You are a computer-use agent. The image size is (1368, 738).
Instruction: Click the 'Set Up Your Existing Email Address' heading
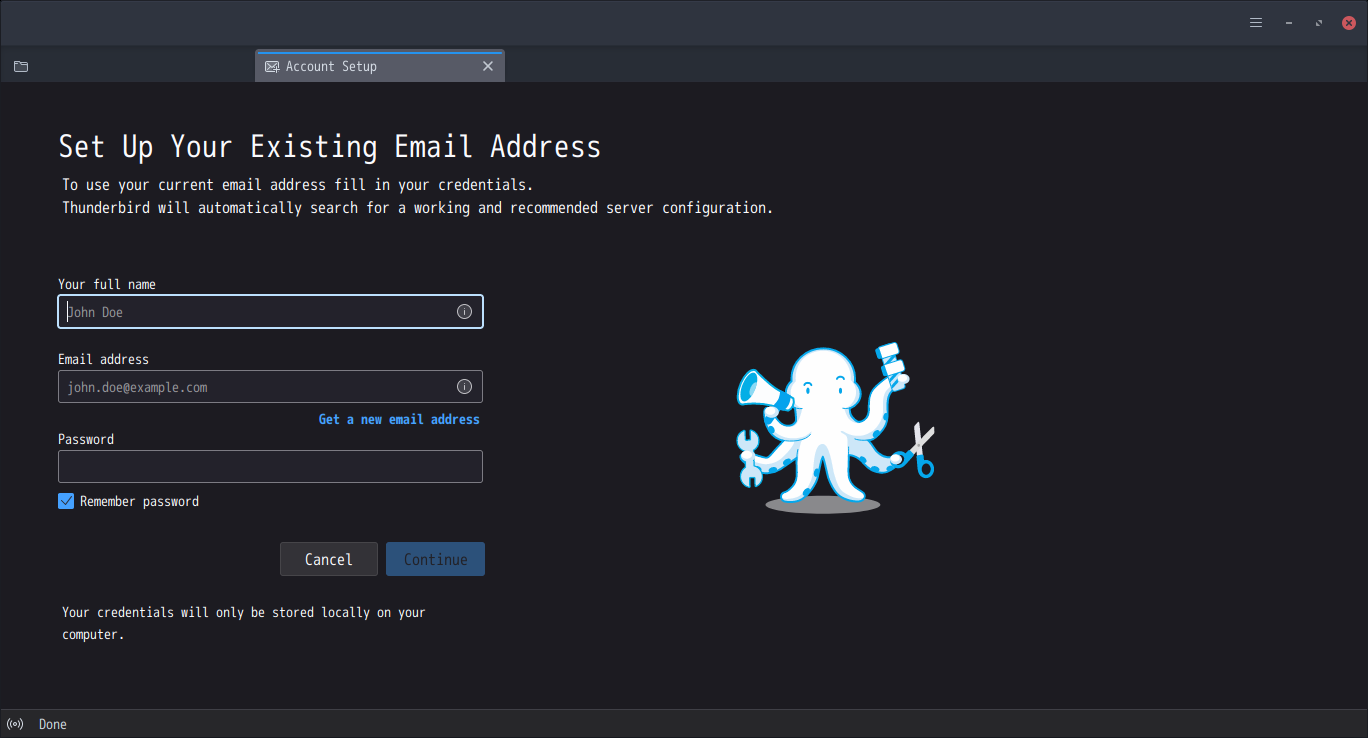pyautogui.click(x=330, y=147)
